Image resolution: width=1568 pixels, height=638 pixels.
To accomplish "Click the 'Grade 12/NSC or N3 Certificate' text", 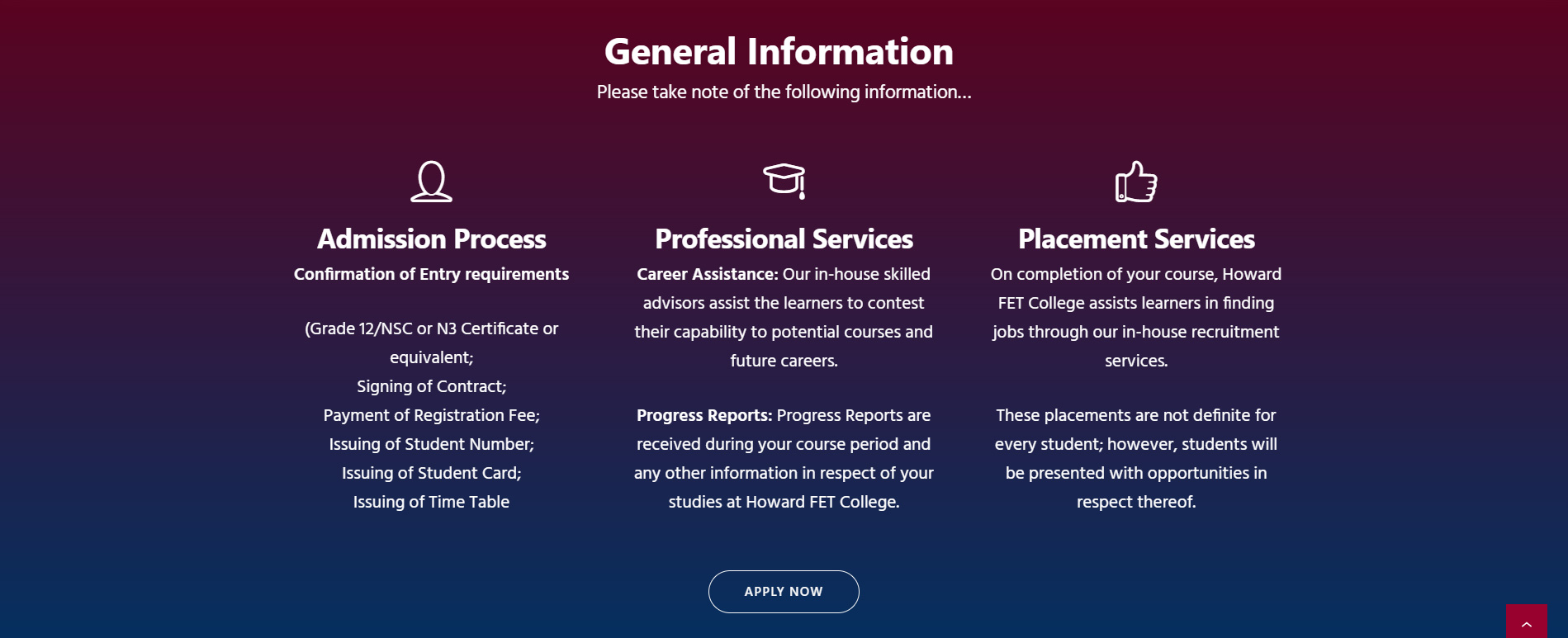I will (431, 328).
